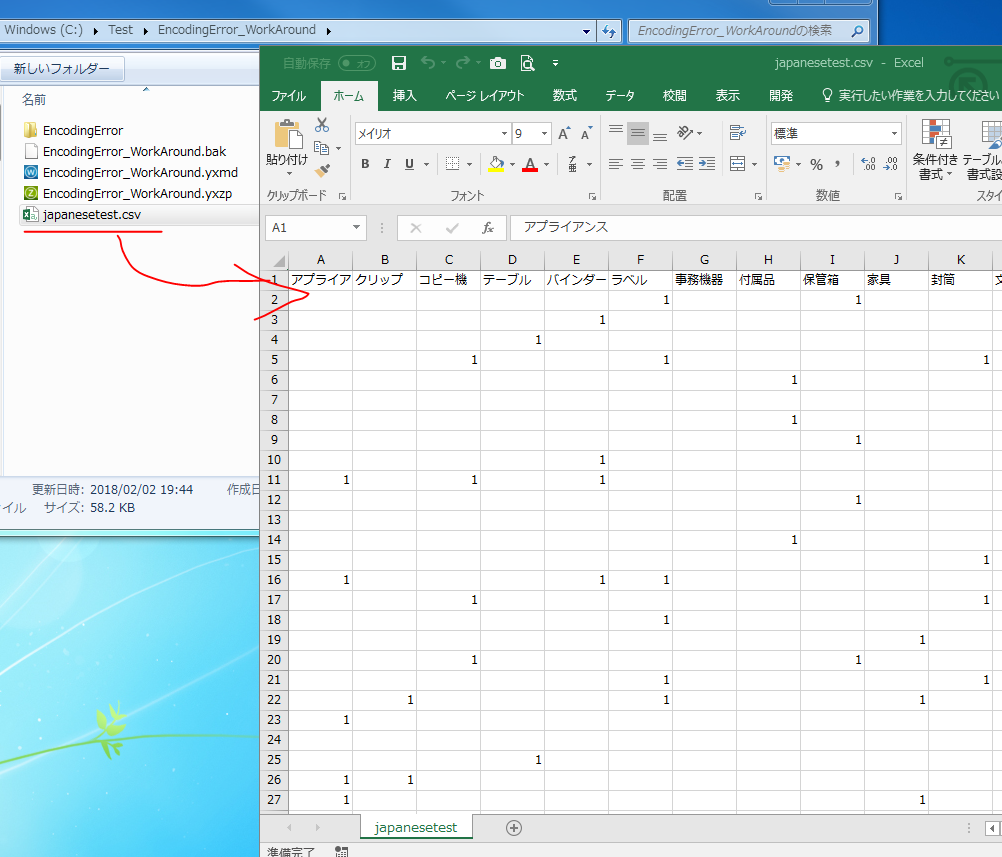Toggle Bold formatting

365,164
